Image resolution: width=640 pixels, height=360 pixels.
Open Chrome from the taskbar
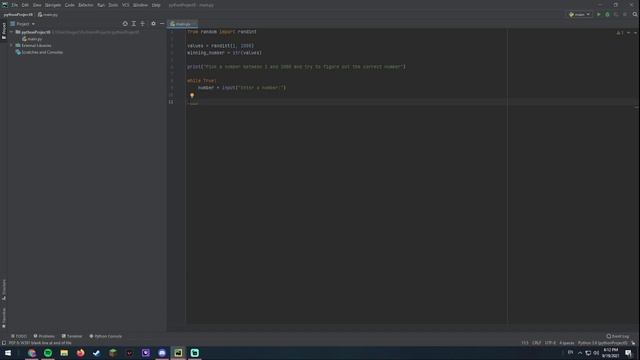pyautogui.click(x=32, y=353)
